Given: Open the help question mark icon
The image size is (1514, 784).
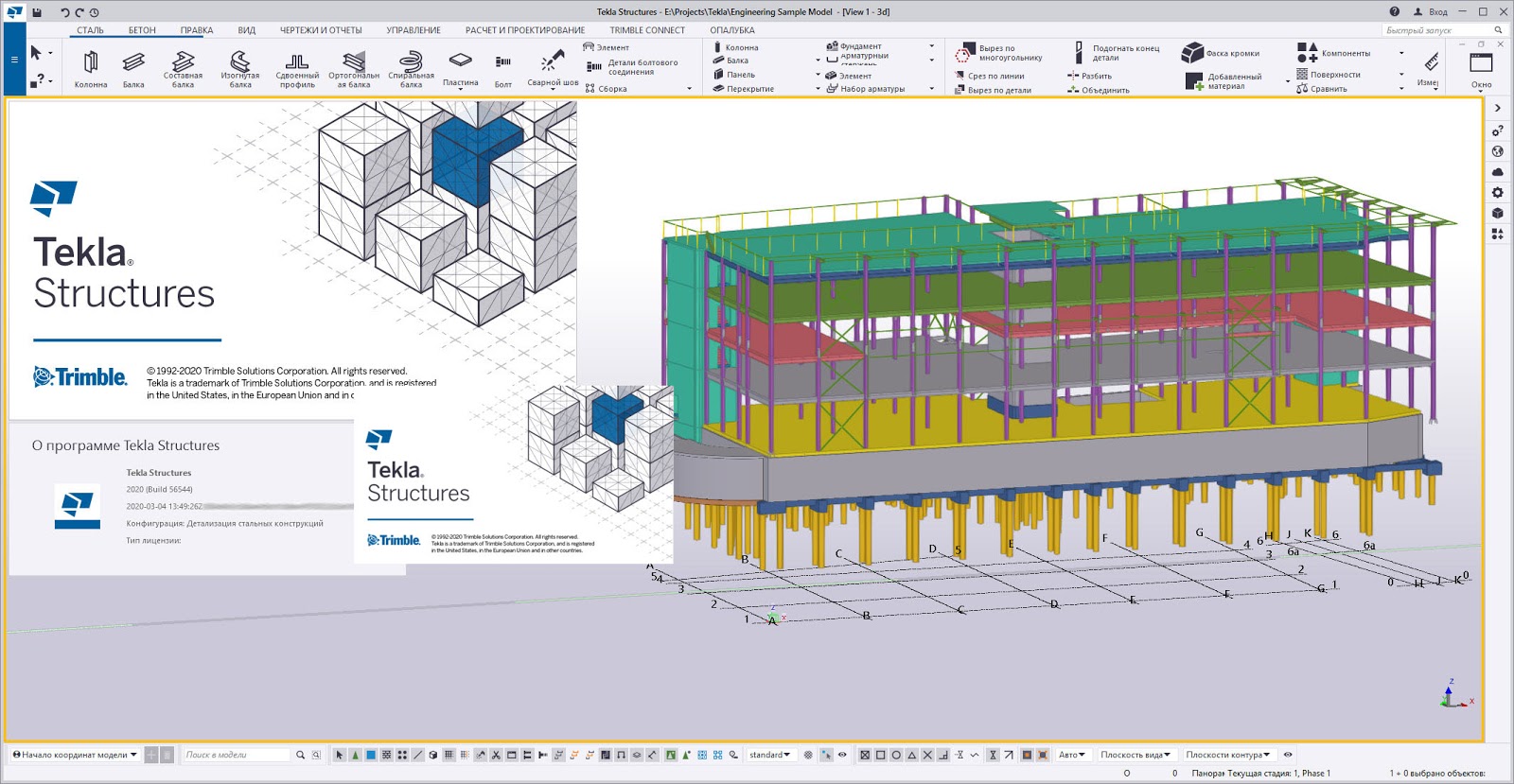Looking at the screenshot, I should click(x=1394, y=11).
